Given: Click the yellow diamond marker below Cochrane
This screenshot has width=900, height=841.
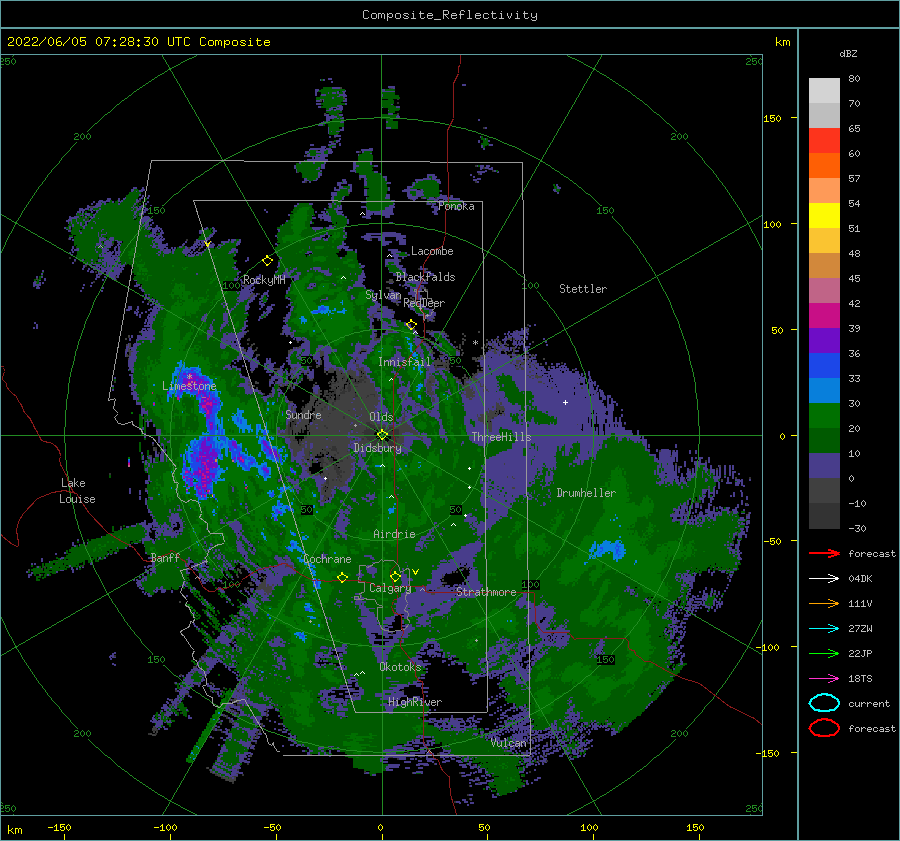Looking at the screenshot, I should 343,577.
